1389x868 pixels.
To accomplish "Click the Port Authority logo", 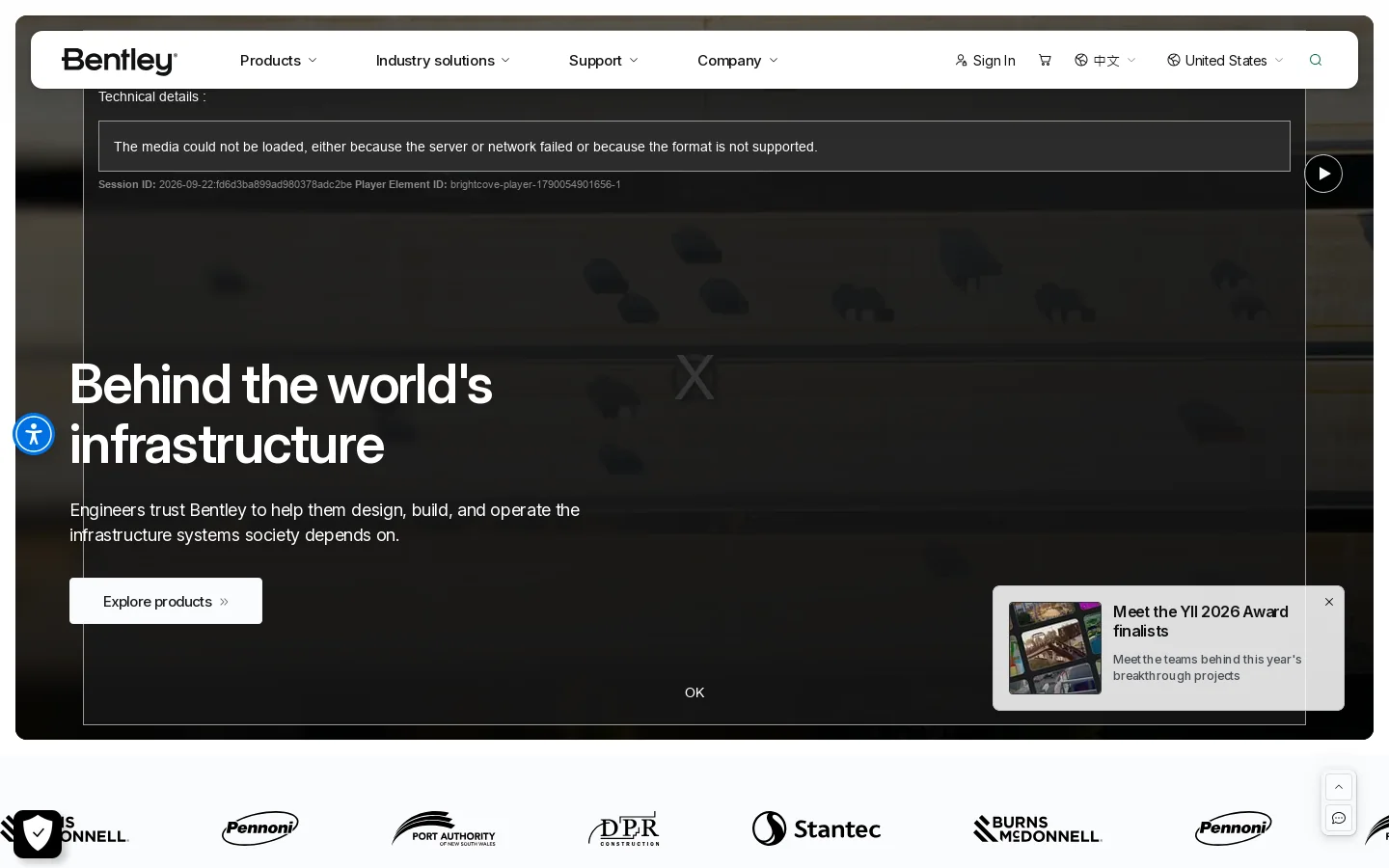I will pos(444,828).
